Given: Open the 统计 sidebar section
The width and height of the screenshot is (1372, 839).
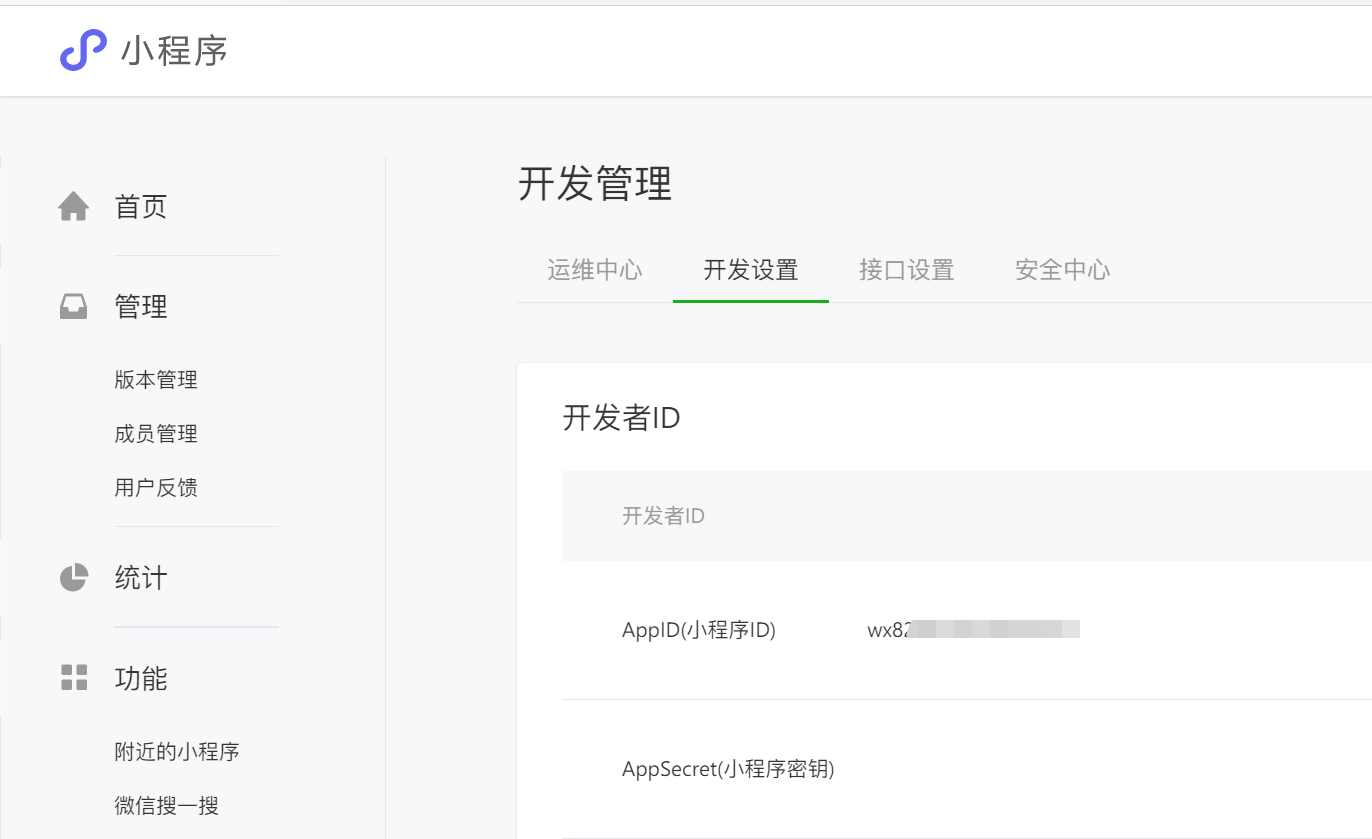Looking at the screenshot, I should coord(141,578).
